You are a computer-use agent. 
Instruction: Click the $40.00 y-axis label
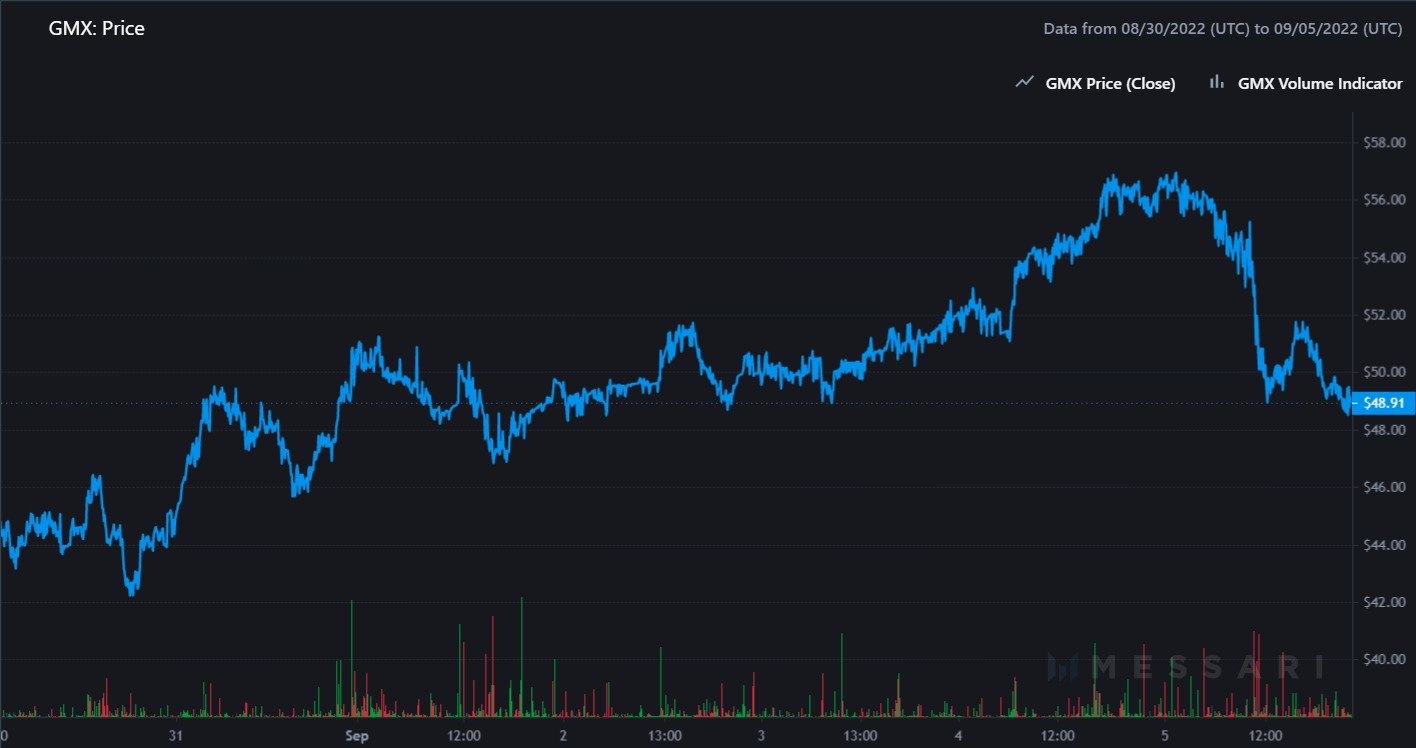[x=1385, y=659]
